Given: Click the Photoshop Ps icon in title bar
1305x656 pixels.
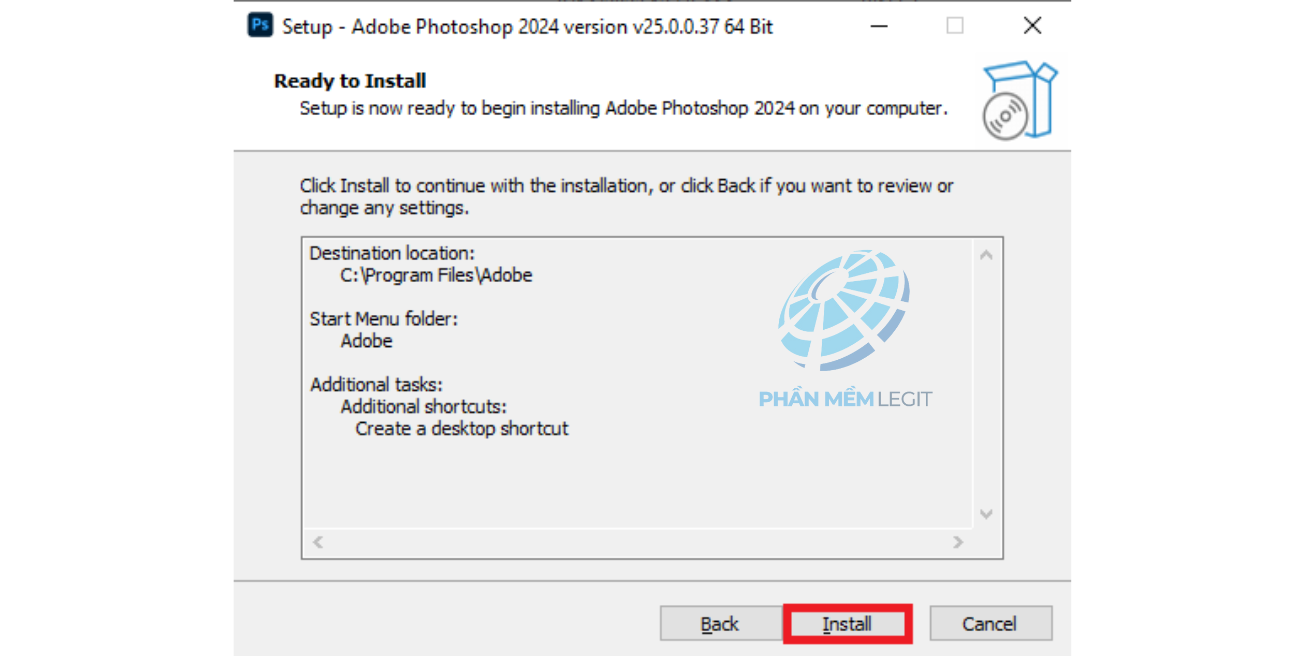Looking at the screenshot, I should (x=260, y=25).
